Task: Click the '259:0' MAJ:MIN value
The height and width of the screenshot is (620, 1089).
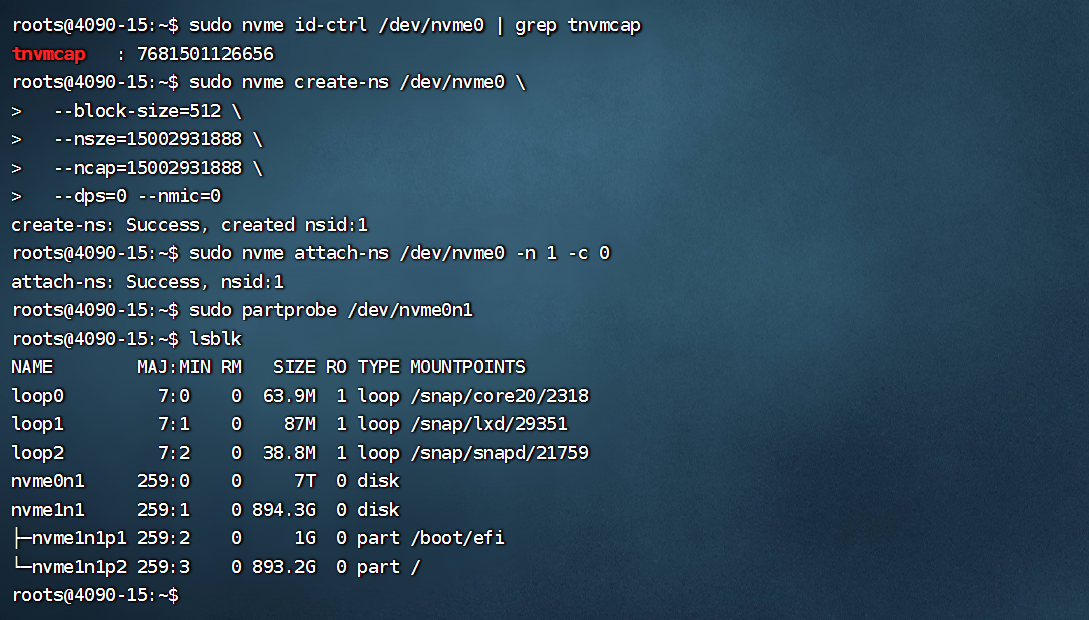Action: pos(163,480)
